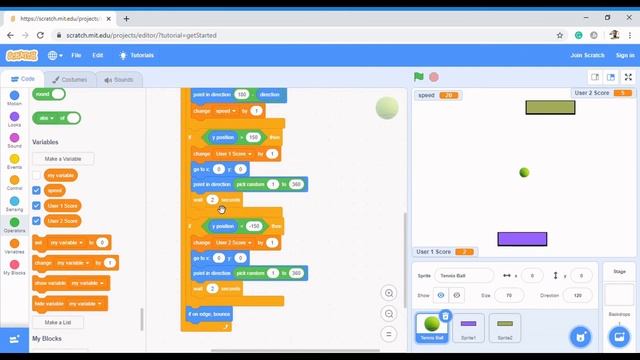Enter full screen stage mode
640x360 pixels.
[x=628, y=77]
